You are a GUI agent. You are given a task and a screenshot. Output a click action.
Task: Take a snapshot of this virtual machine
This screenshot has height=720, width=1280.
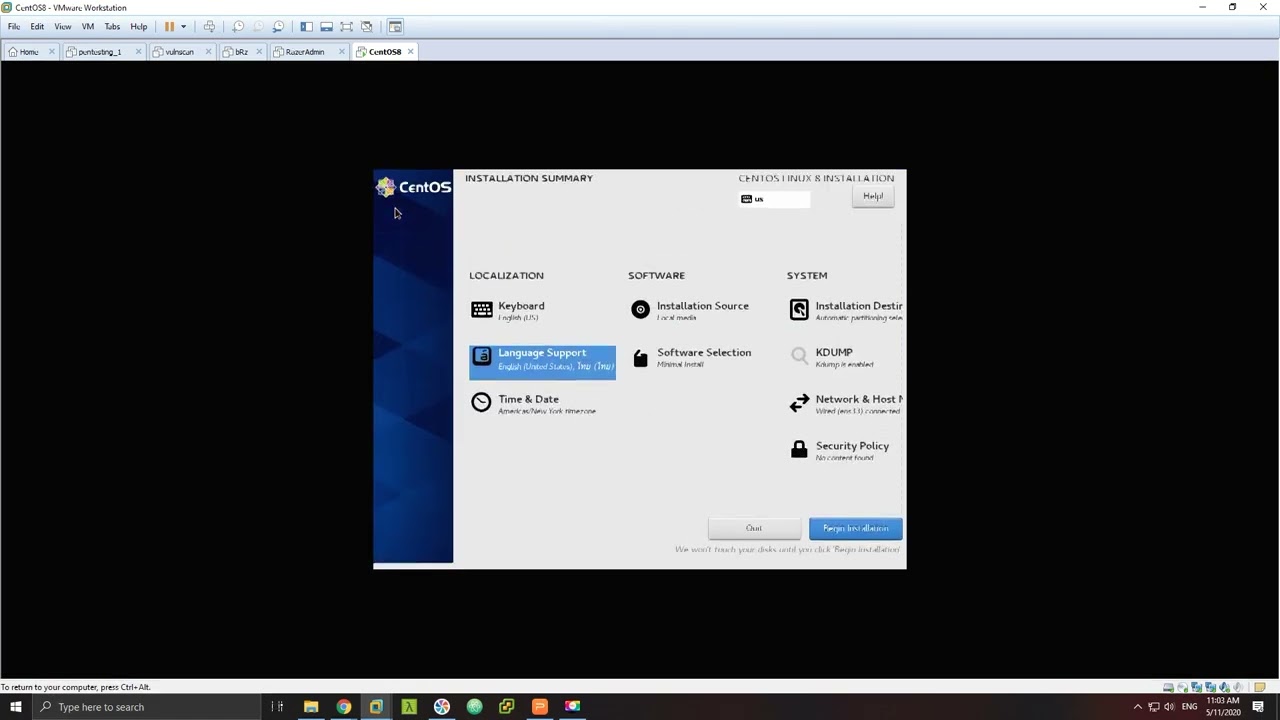[238, 26]
